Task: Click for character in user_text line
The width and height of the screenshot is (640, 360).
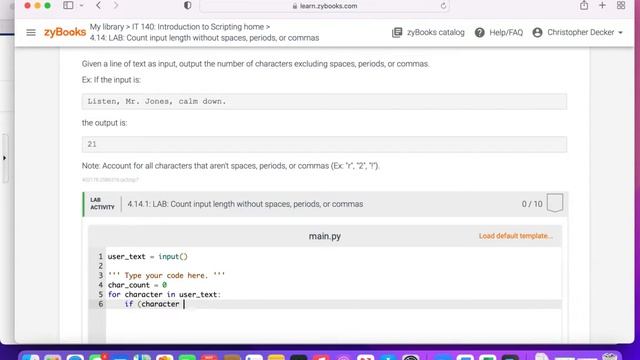Action: tap(164, 294)
